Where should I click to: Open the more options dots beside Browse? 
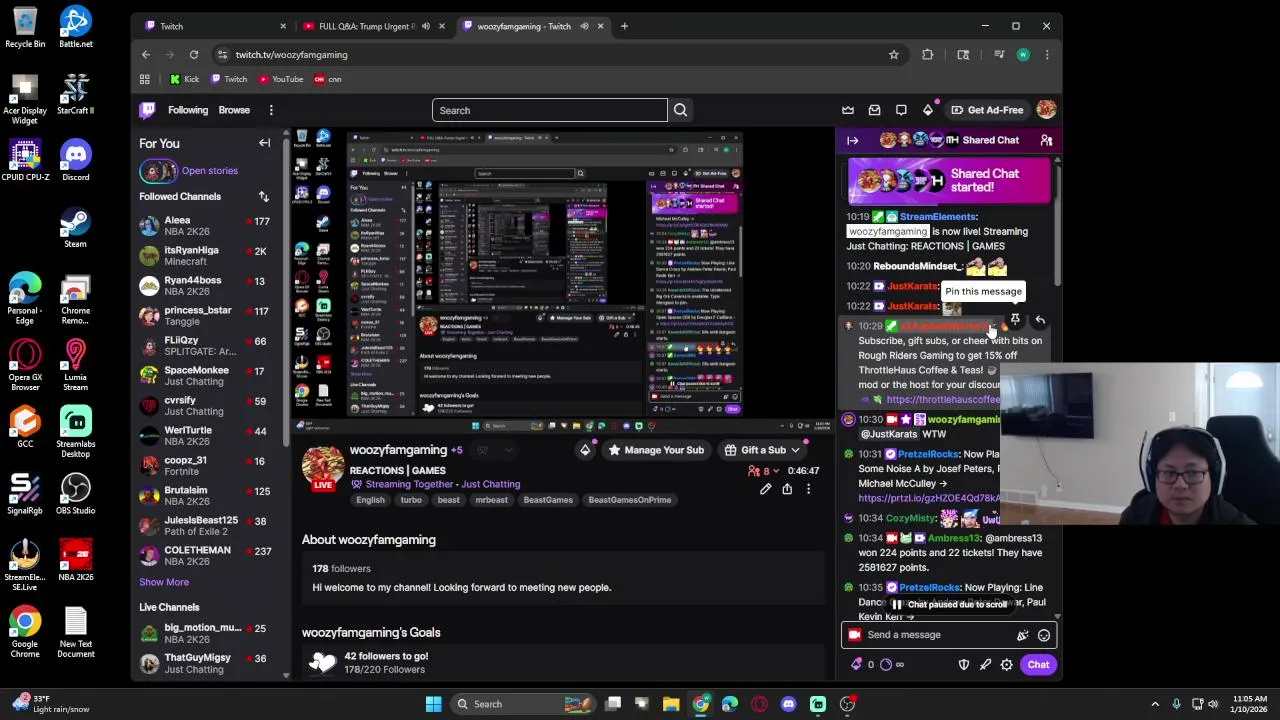pos(271,110)
